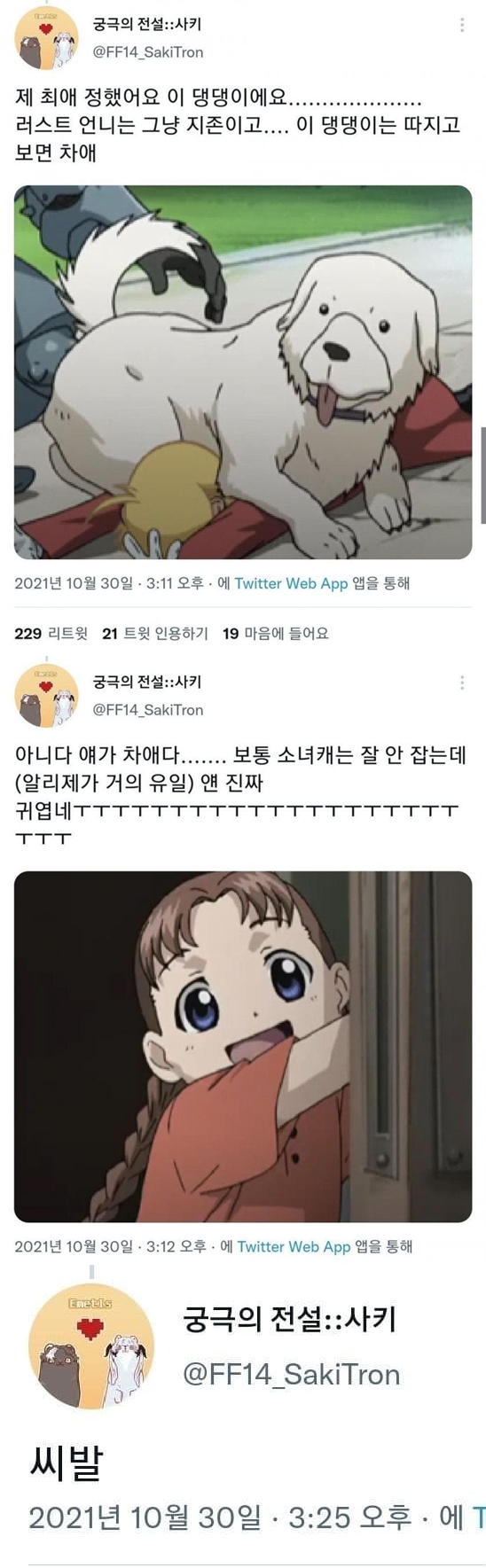
Task: Click large display name in third tweet
Action: pyautogui.click(x=289, y=1320)
